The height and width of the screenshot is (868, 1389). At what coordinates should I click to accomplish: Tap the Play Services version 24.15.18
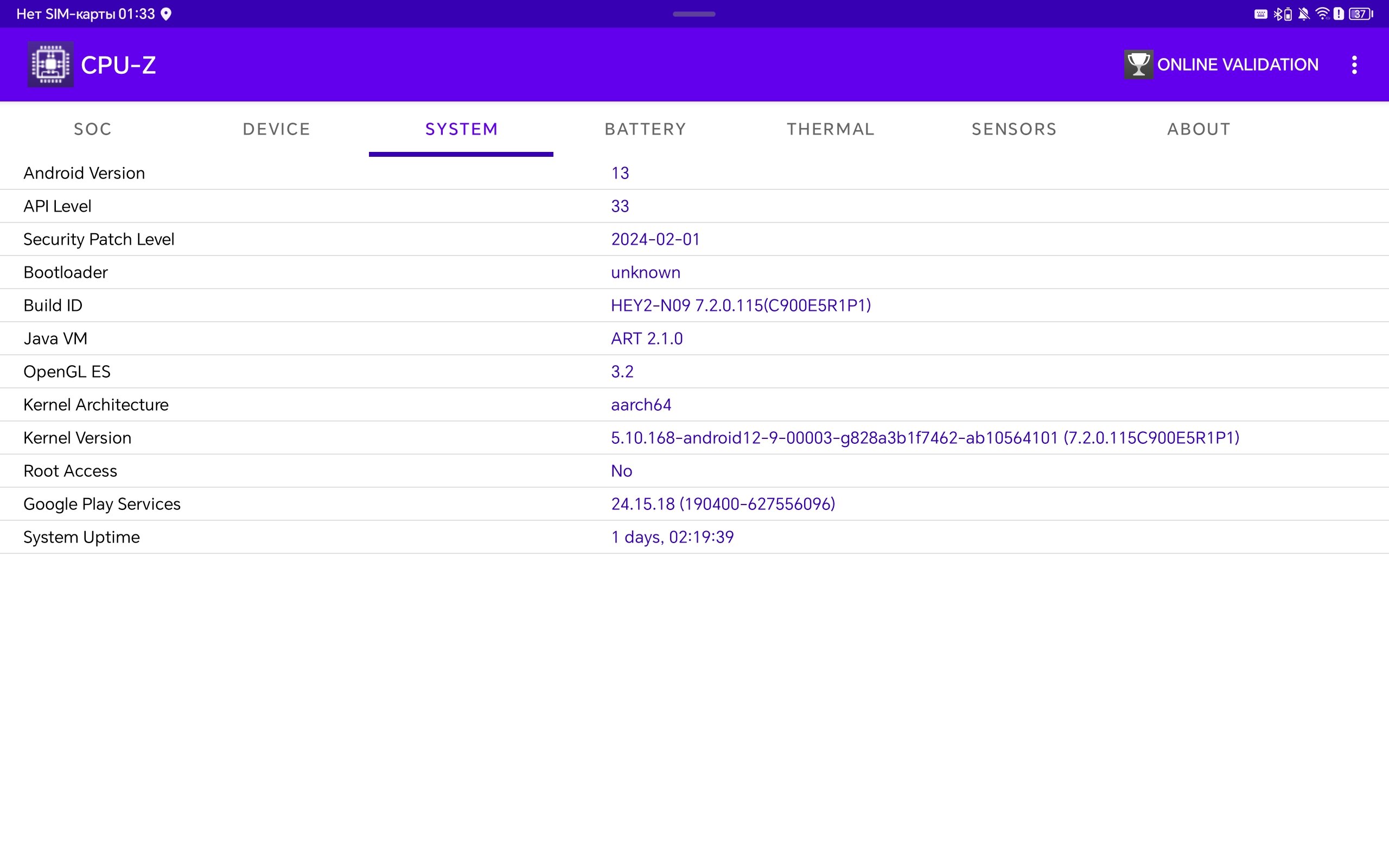coord(723,504)
